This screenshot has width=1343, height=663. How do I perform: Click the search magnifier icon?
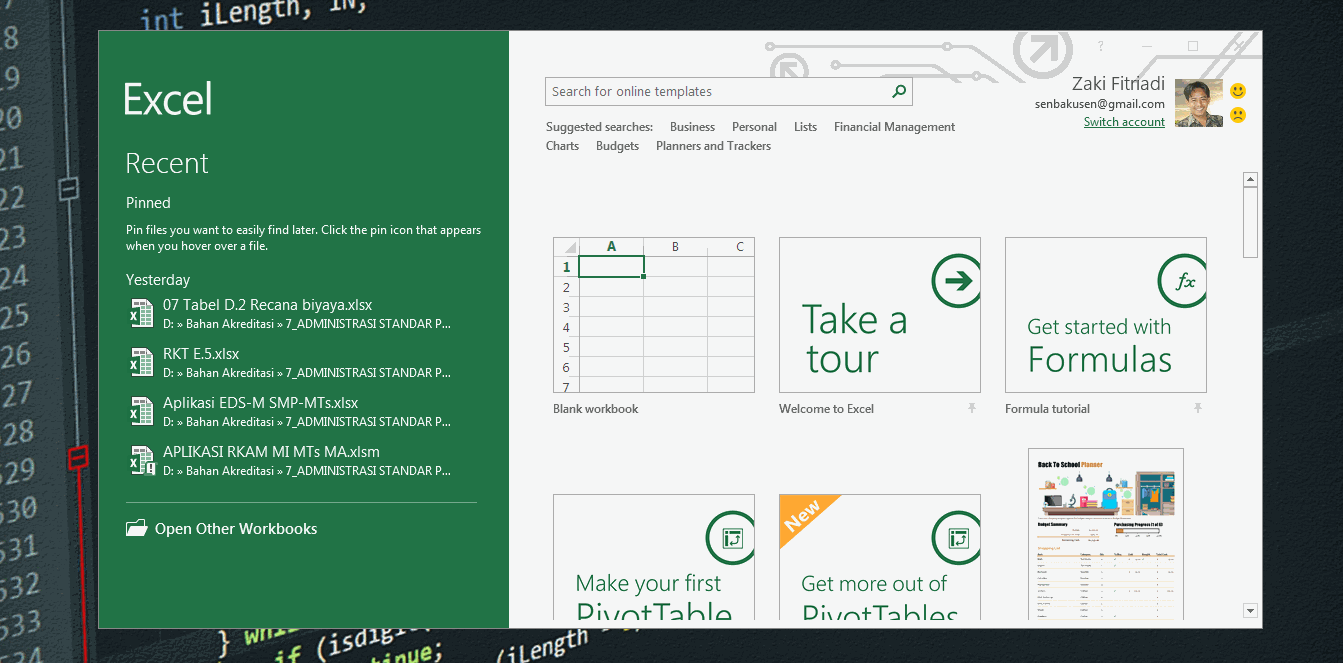899,90
